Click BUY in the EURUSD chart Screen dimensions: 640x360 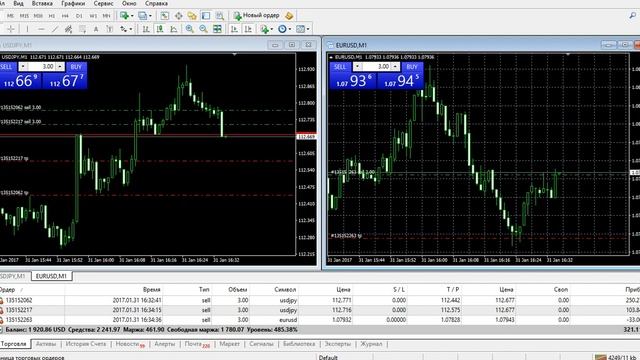[412, 67]
